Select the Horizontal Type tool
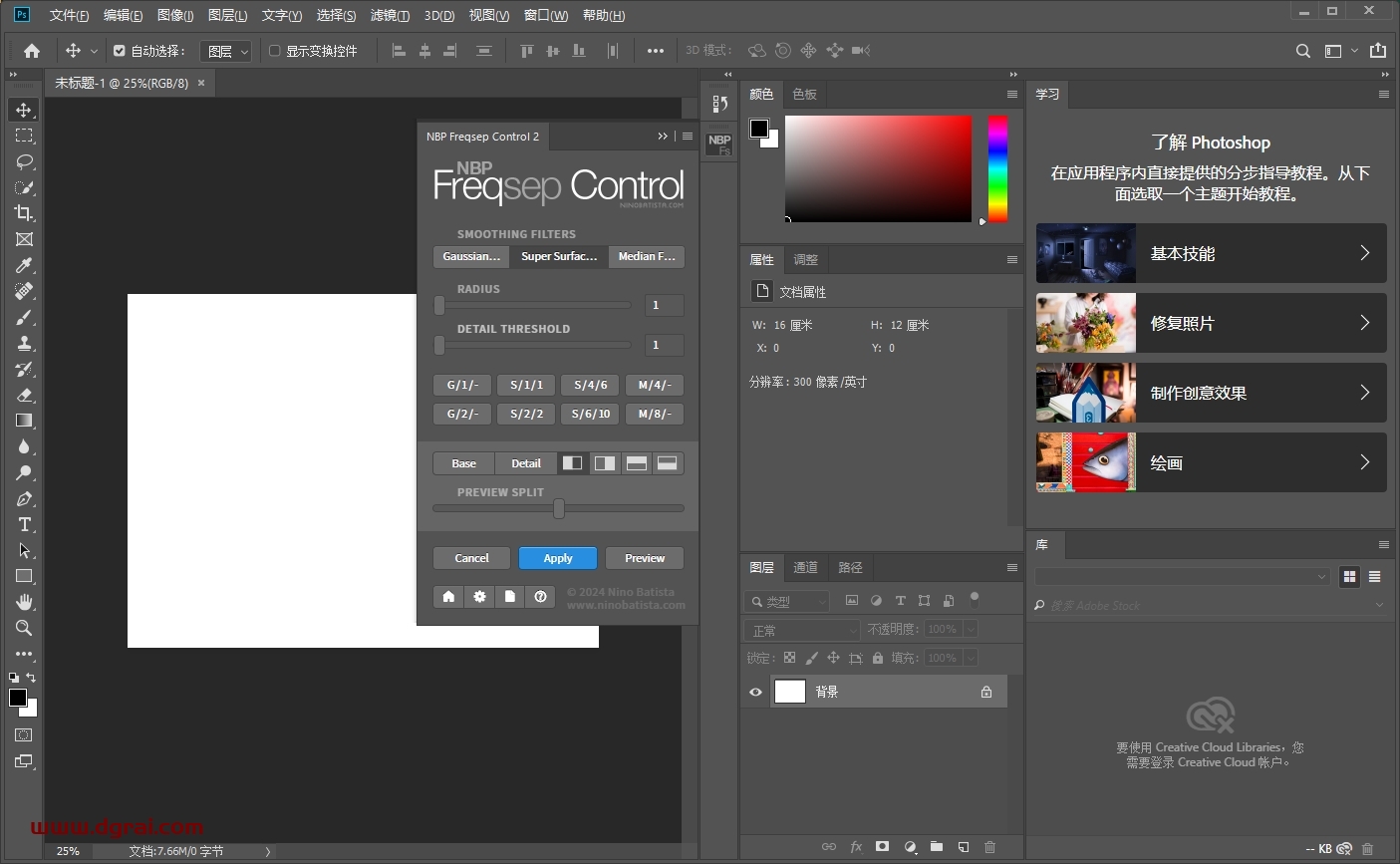 24,524
